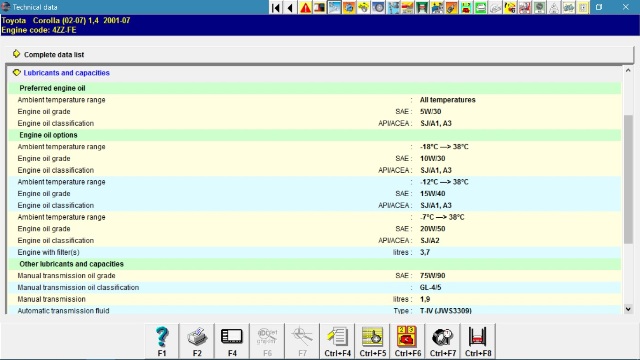Close the Technical data window
Viewport: 640px width, 360px height.
click(626, 7)
